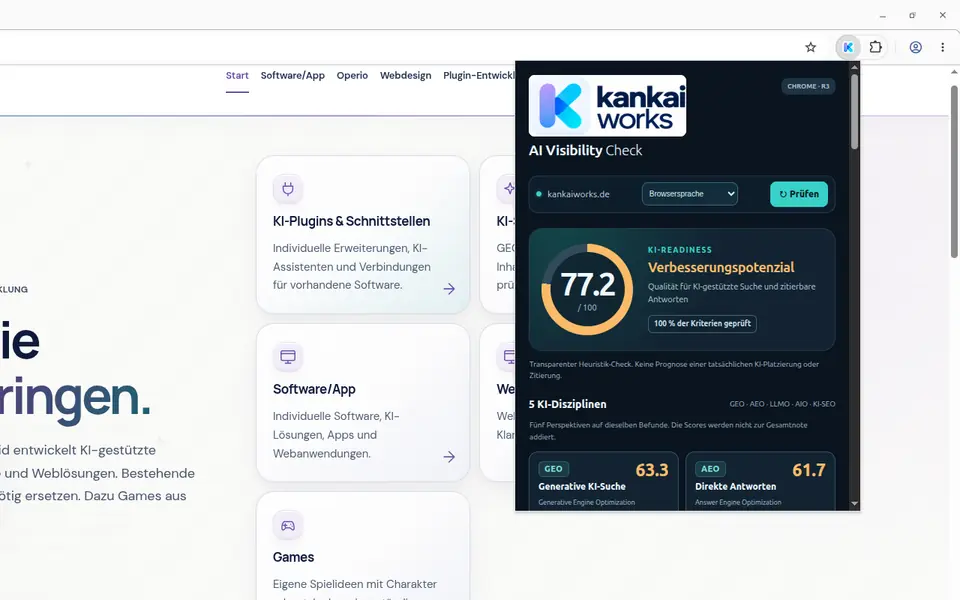The image size is (960, 600).
Task: Open the AEO Direkte Antworten card
Action: (x=760, y=481)
